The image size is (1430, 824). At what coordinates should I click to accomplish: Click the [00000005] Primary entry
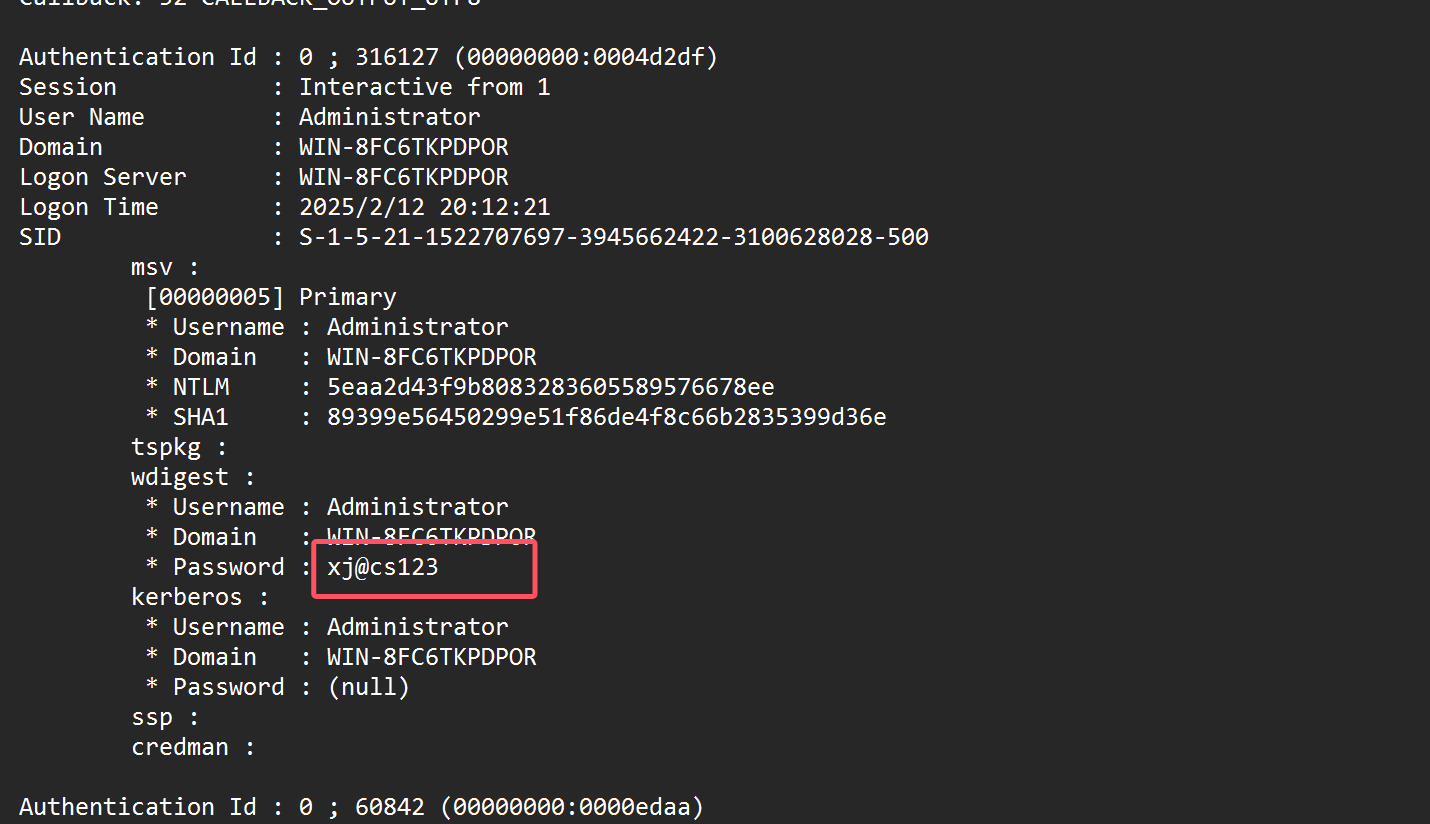[x=271, y=297]
